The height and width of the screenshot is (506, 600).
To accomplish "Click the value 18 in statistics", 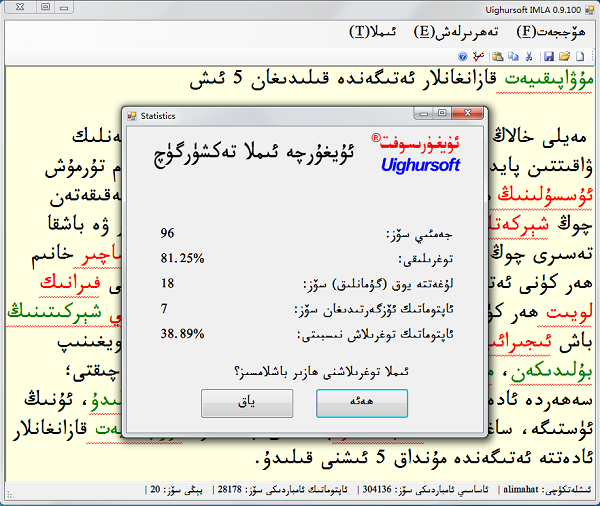I will pyautogui.click(x=167, y=284).
